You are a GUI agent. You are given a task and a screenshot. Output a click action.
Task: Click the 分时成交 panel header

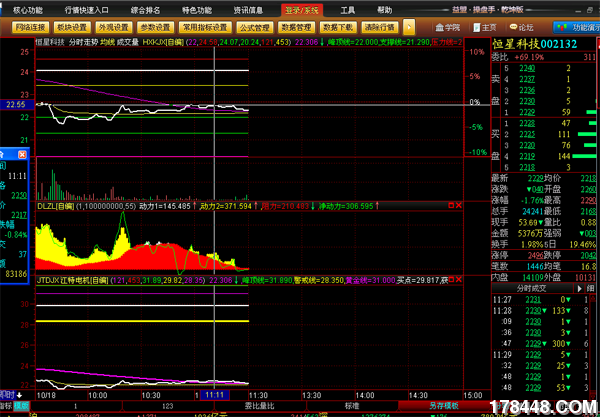coord(532,288)
